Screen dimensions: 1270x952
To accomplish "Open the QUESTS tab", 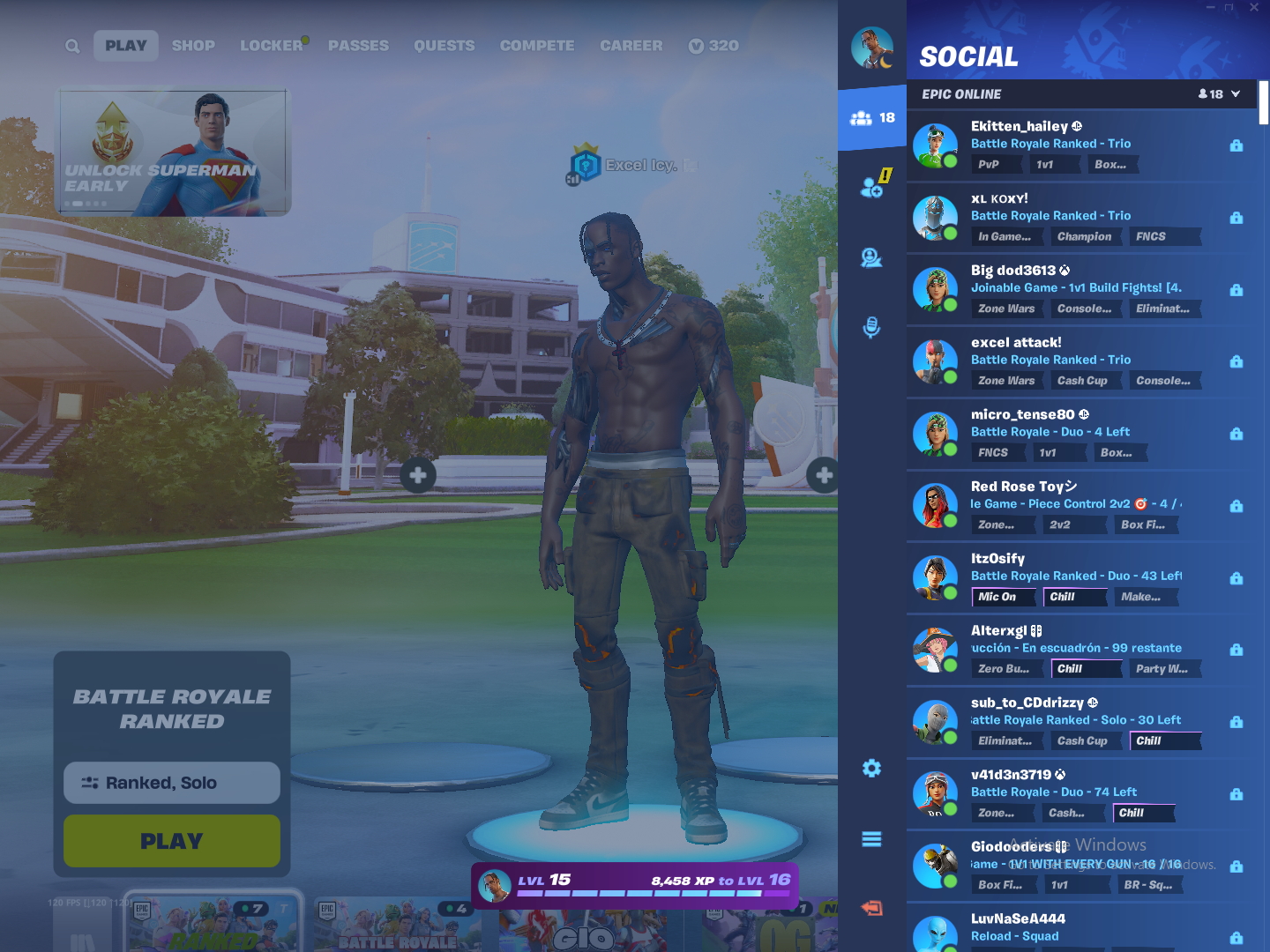I will point(444,46).
